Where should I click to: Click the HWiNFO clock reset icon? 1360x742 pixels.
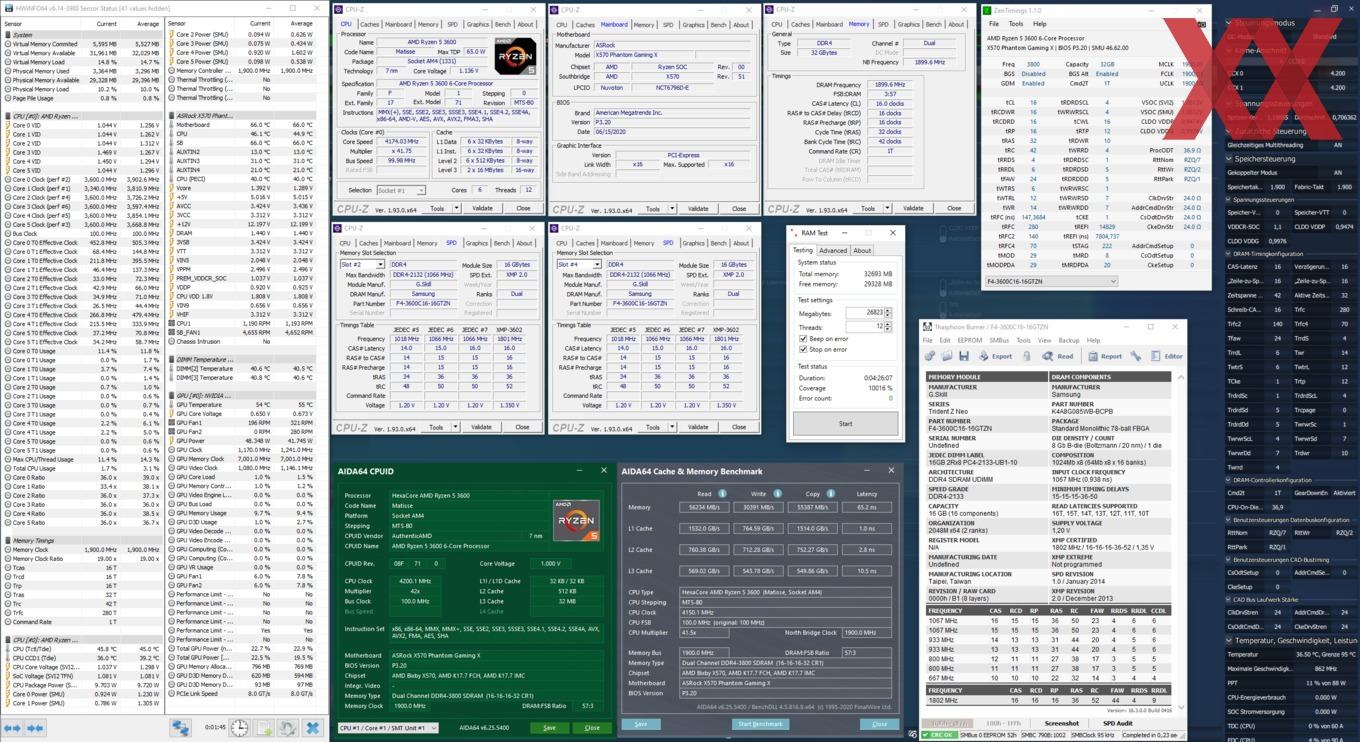[x=240, y=728]
